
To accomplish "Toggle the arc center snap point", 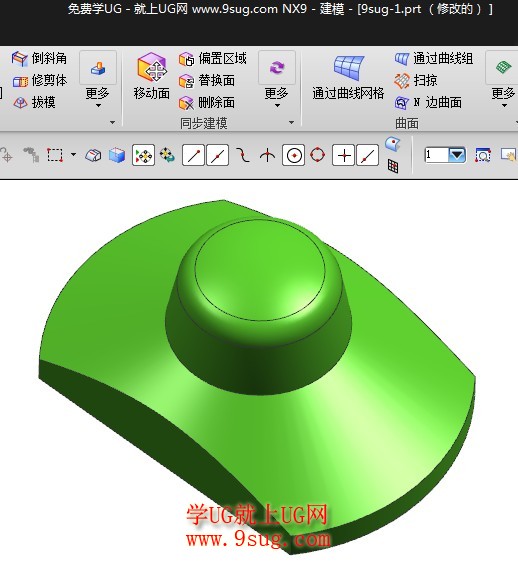I will 294,155.
